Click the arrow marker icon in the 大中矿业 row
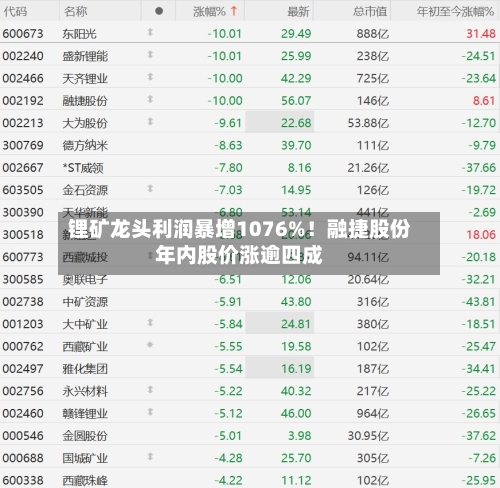This screenshot has width=500, height=488. coord(150,323)
